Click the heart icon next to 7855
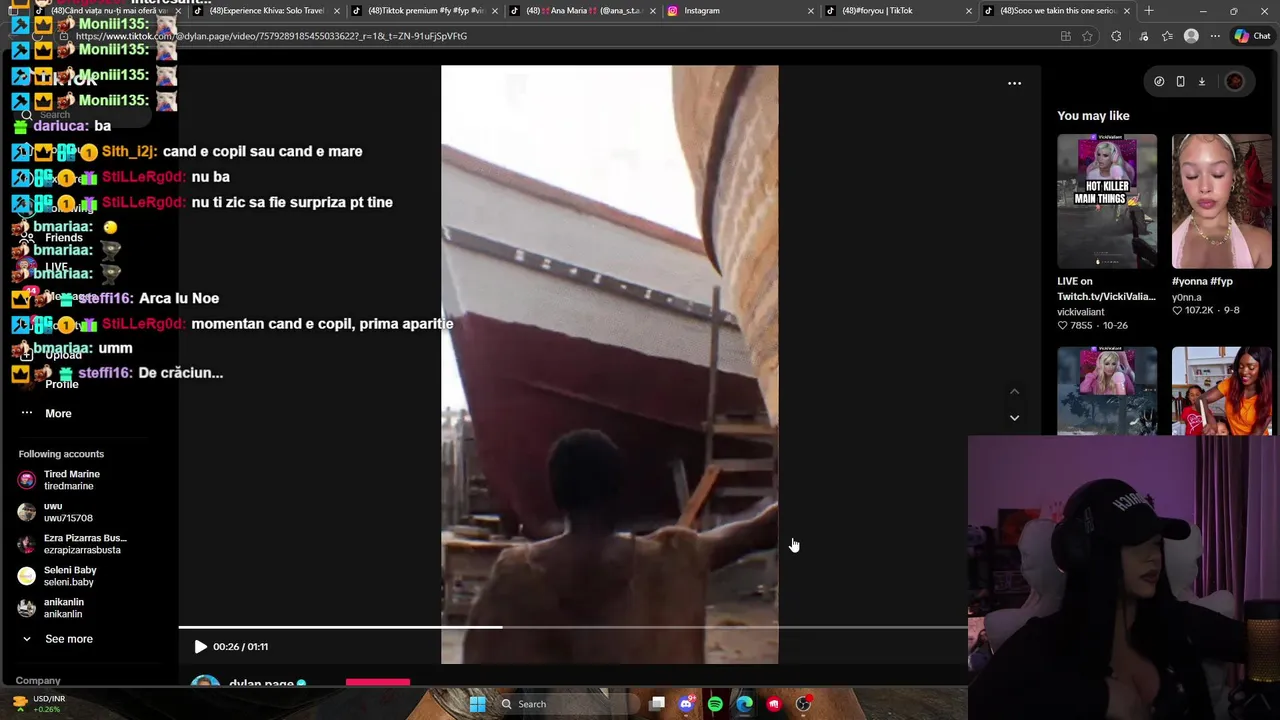This screenshot has width=1280, height=720. click(1062, 326)
